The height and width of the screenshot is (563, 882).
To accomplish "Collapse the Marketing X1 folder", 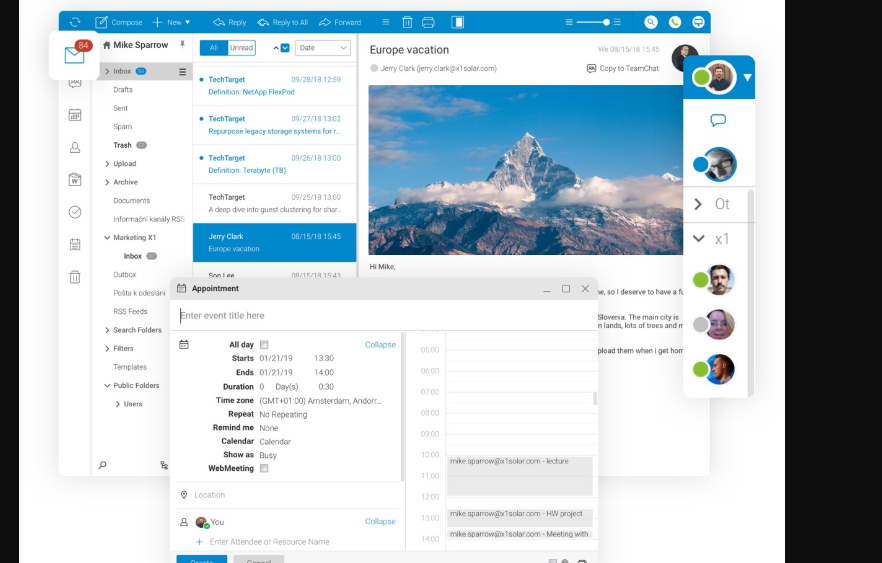I will pyautogui.click(x=107, y=238).
